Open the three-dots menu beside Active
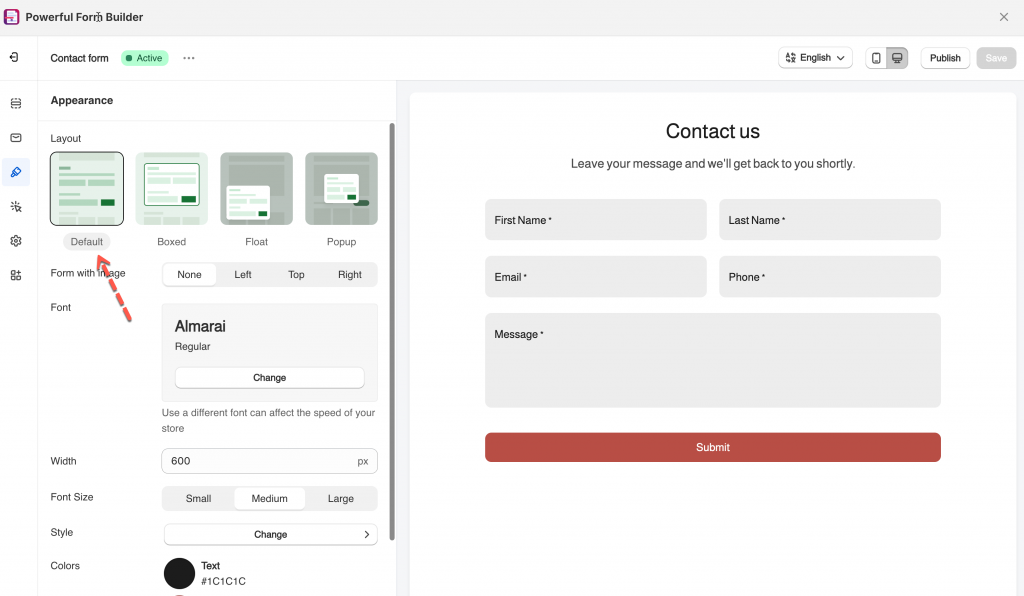1024x596 pixels. pyautogui.click(x=189, y=58)
